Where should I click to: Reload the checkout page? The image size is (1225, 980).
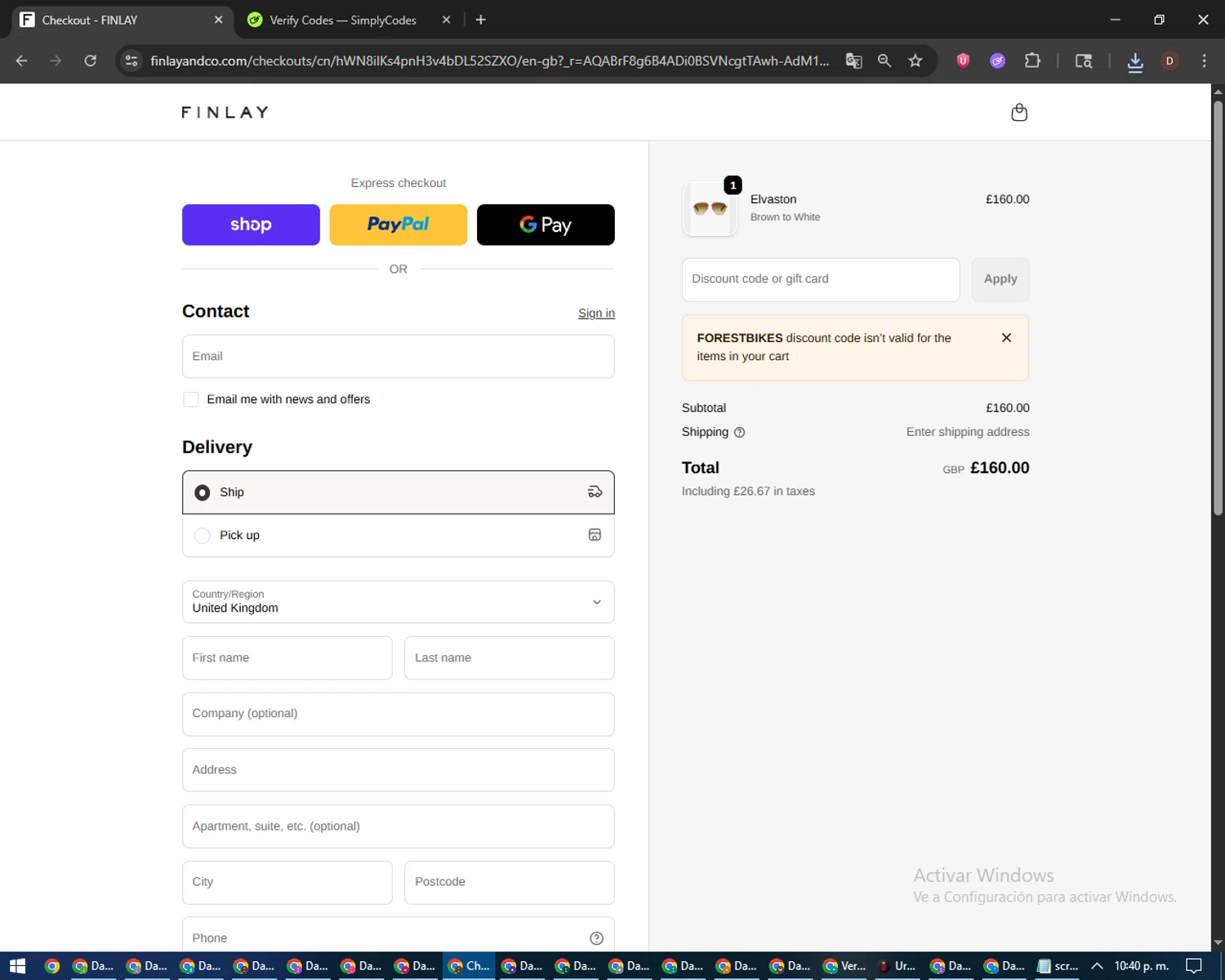pyautogui.click(x=91, y=60)
